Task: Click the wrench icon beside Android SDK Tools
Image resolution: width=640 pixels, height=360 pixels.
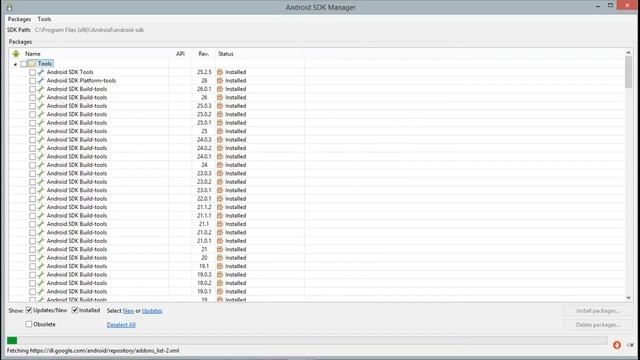Action: click(x=41, y=72)
